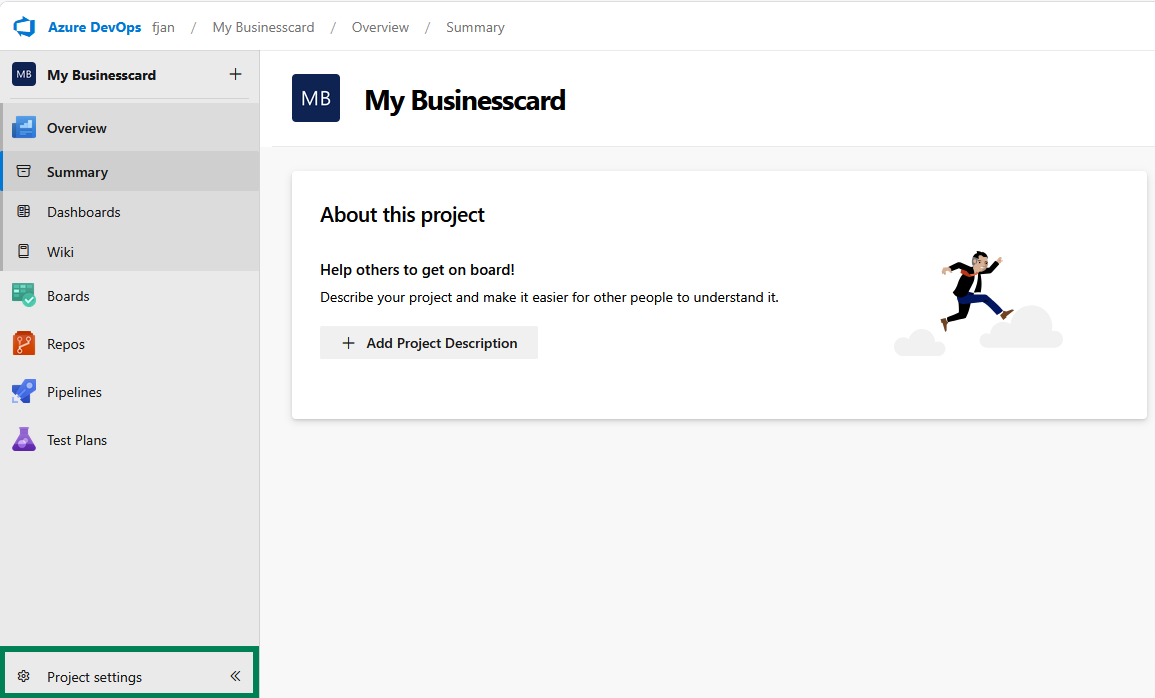The height and width of the screenshot is (698, 1155).
Task: Create a new project with the plus button
Action: coord(236,74)
